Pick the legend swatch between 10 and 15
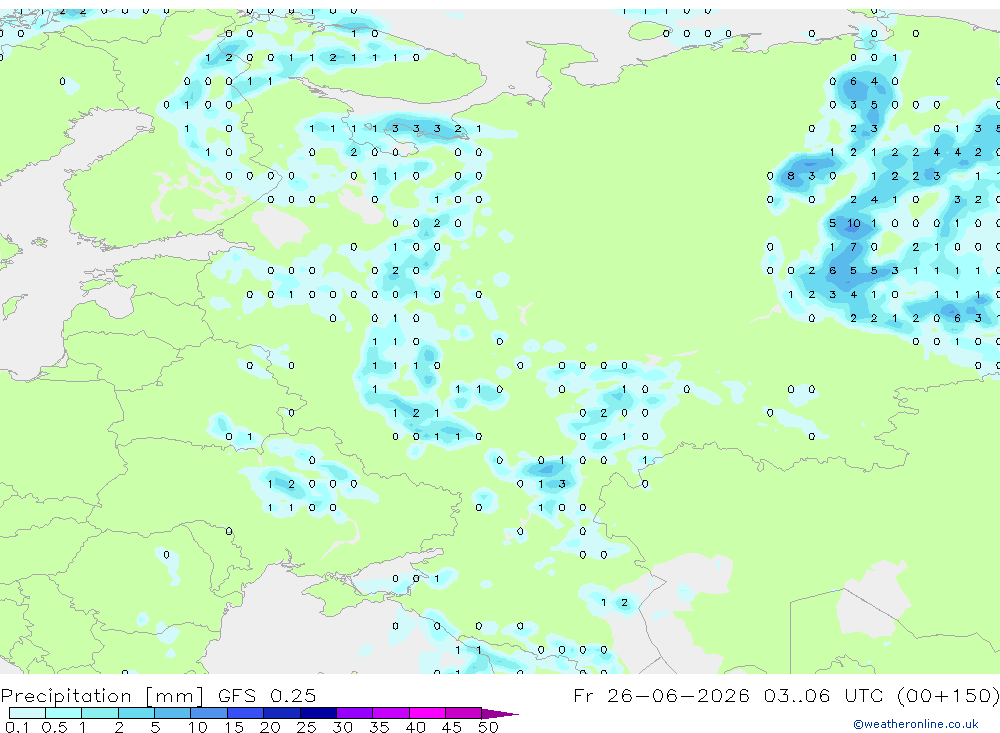Image resolution: width=1000 pixels, height=733 pixels. [x=209, y=713]
